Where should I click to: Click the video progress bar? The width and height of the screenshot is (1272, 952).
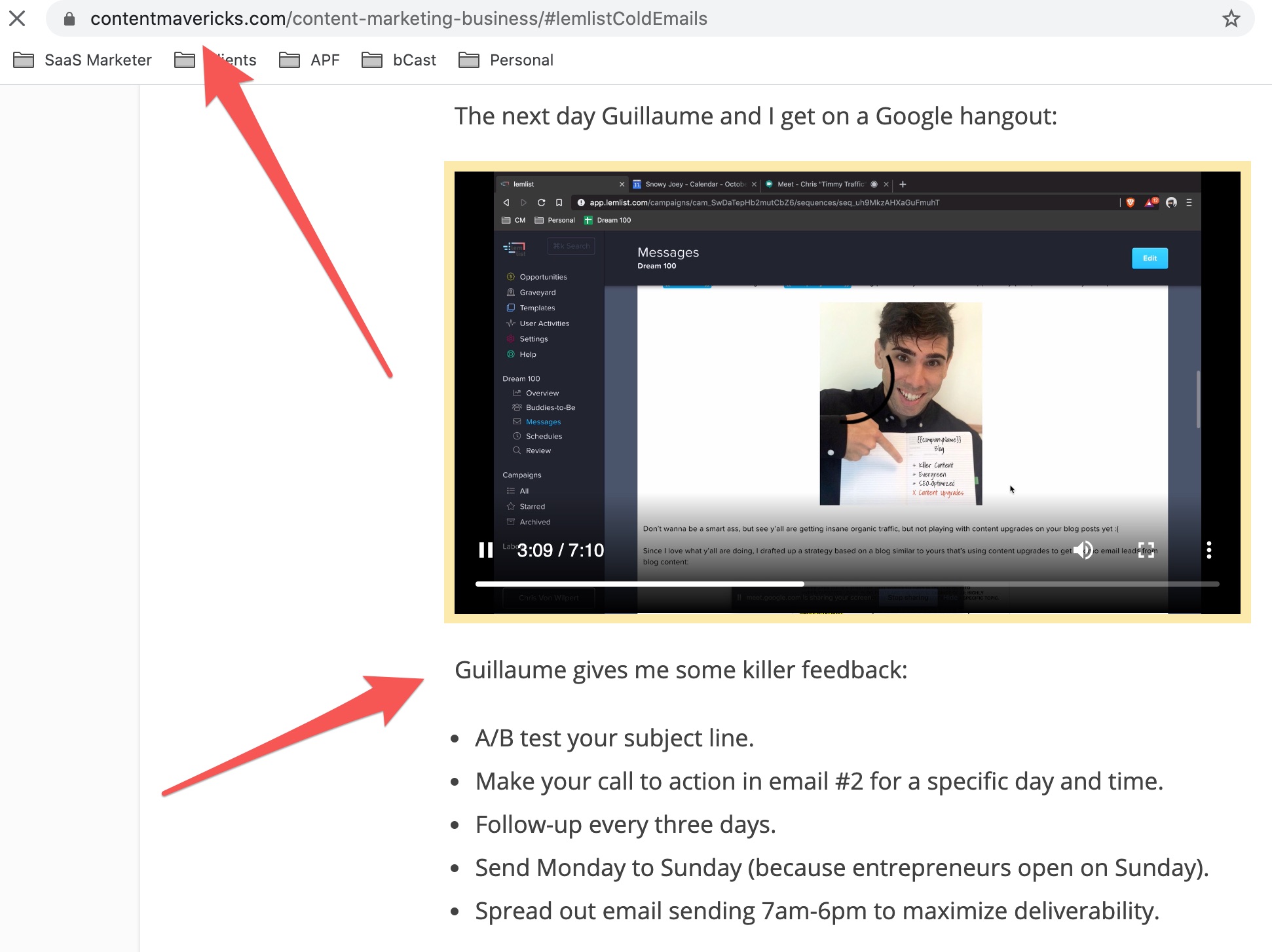[x=847, y=583]
